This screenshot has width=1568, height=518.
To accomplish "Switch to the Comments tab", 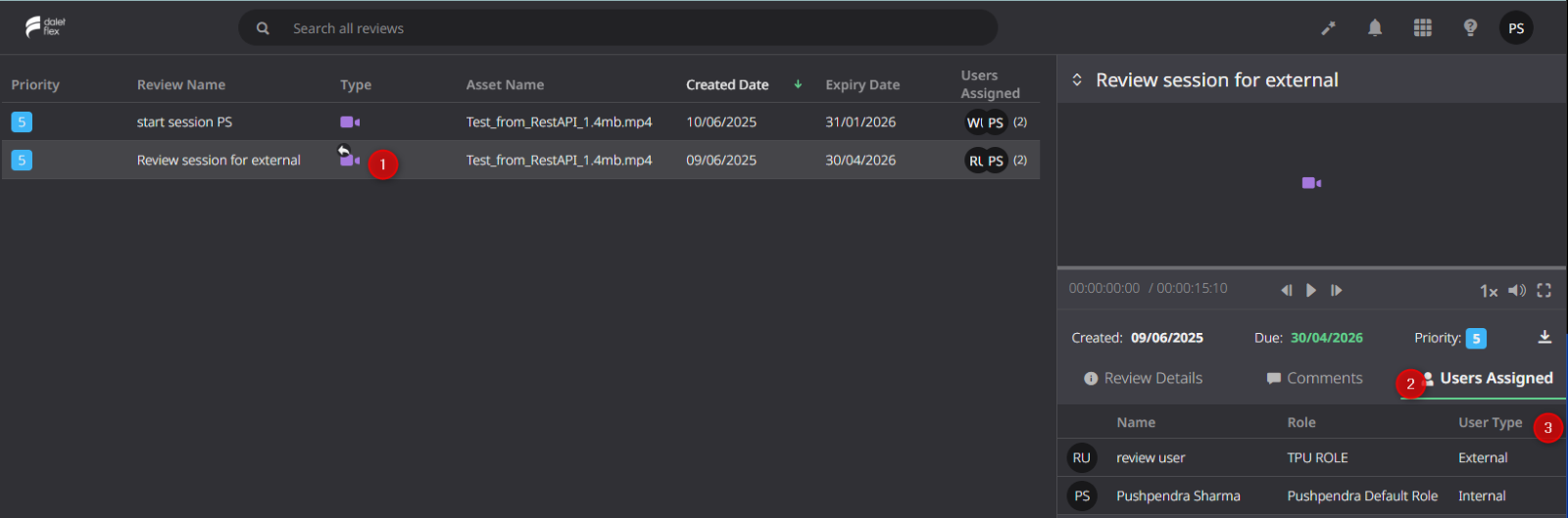I will pyautogui.click(x=1314, y=378).
